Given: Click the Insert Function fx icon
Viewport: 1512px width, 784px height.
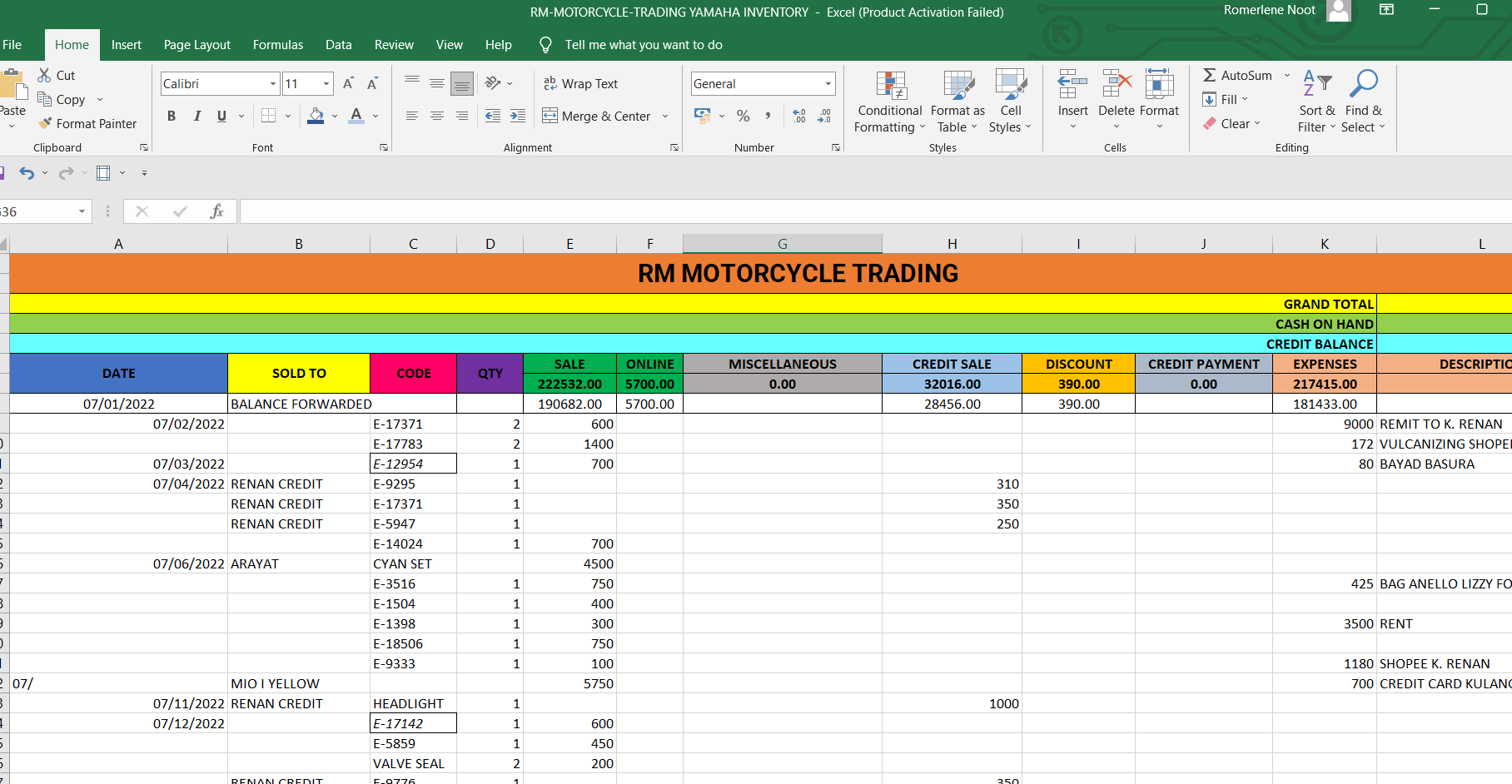Looking at the screenshot, I should click(216, 211).
